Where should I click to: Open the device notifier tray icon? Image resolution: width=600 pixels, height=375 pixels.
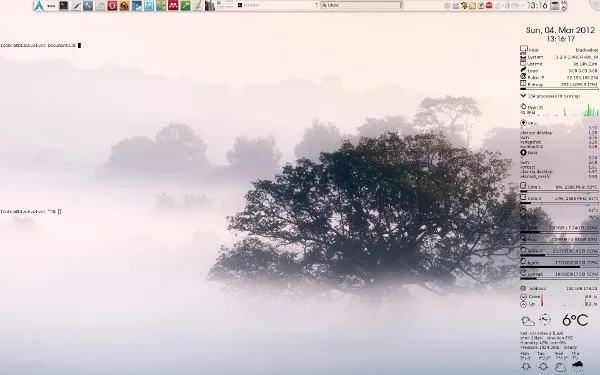(x=456, y=6)
